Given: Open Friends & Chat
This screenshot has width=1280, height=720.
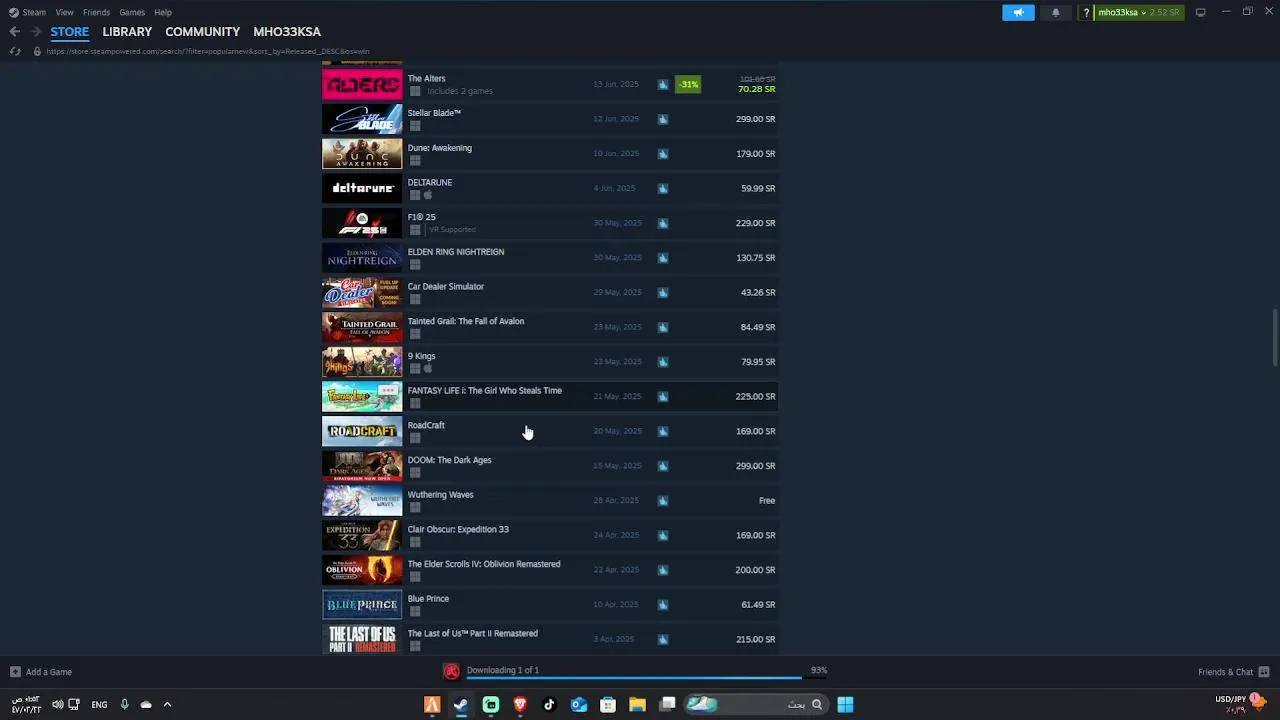Looking at the screenshot, I should pos(1233,672).
